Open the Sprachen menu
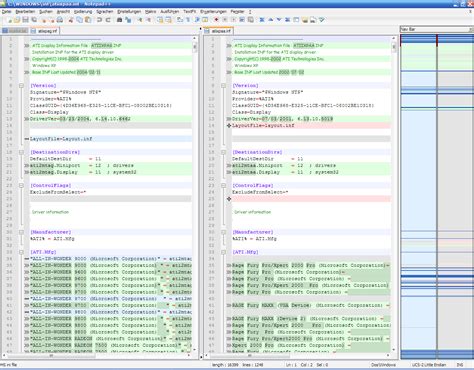 (x=105, y=11)
